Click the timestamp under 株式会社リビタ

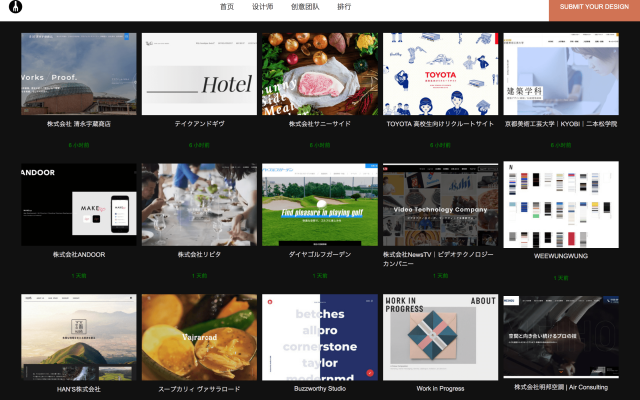click(199, 276)
